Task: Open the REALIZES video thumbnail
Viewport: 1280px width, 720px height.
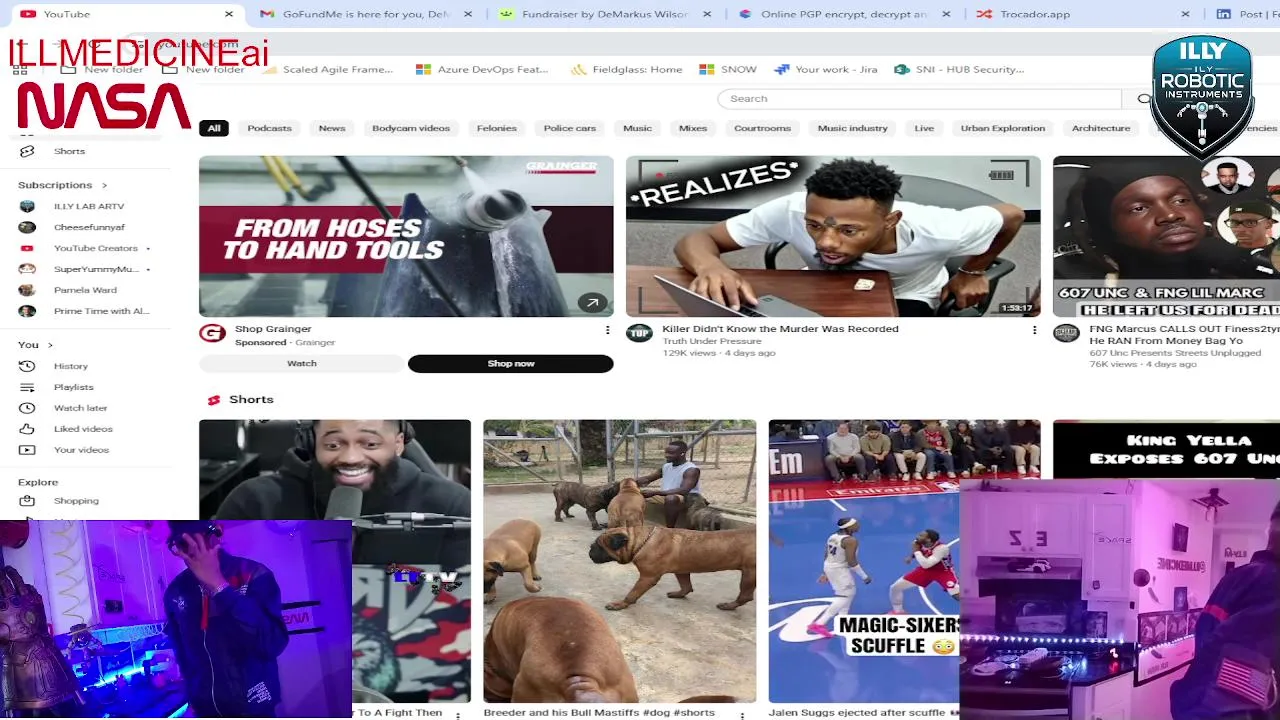Action: (833, 236)
